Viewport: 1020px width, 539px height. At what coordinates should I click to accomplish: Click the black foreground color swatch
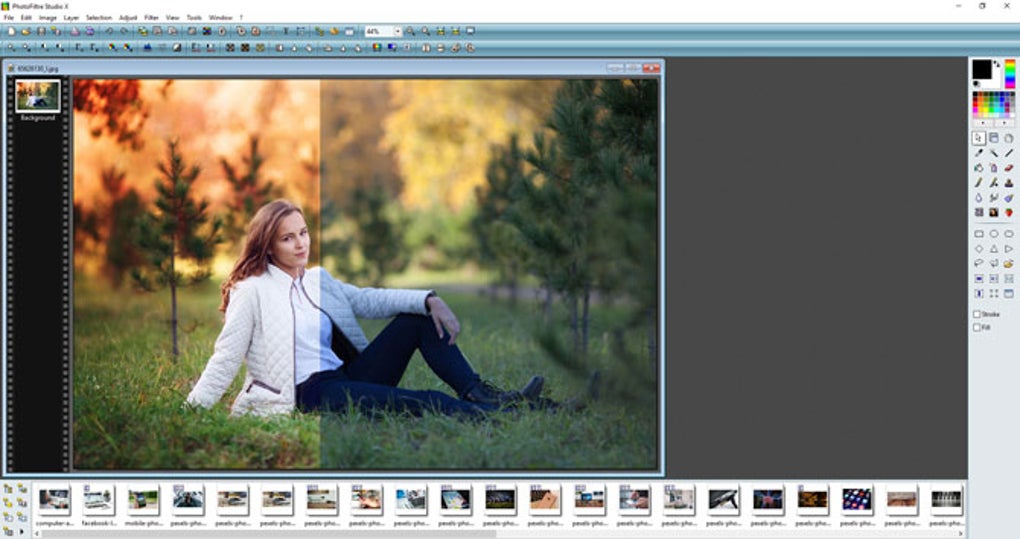tap(982, 69)
